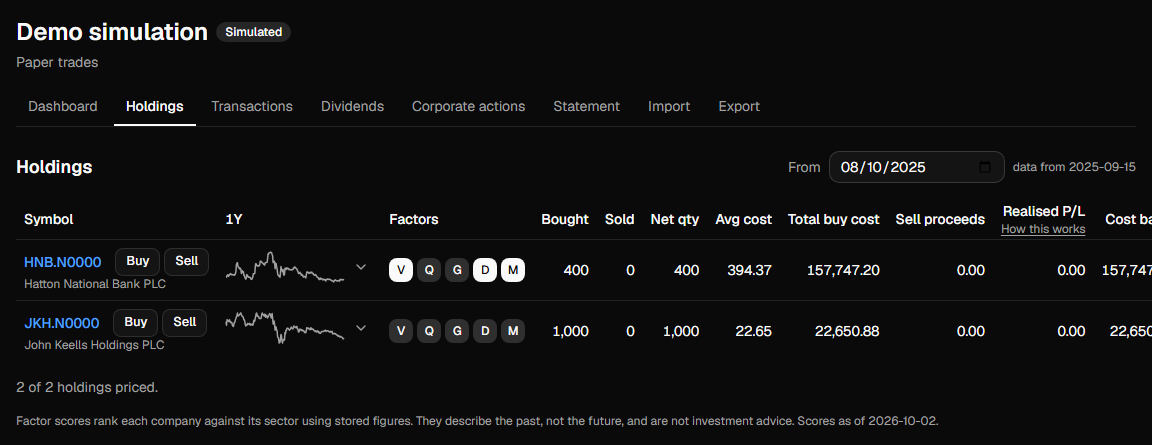Click the 'Paper trades' subtitle

coord(57,62)
